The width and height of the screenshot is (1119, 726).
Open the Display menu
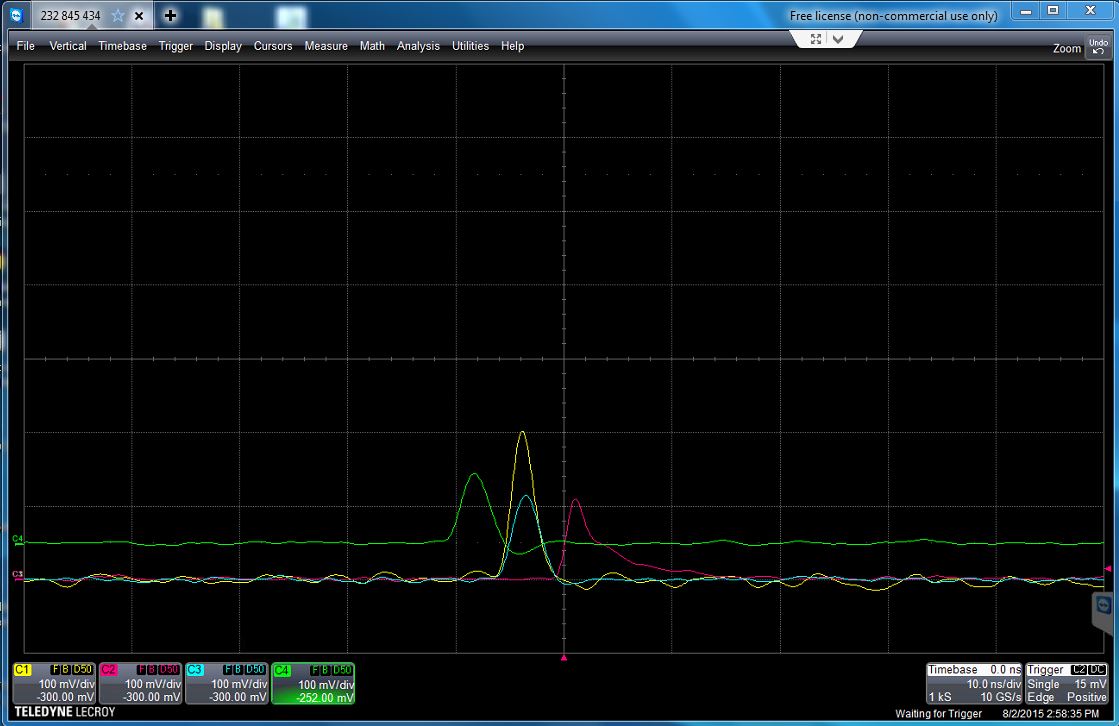[x=223, y=46]
